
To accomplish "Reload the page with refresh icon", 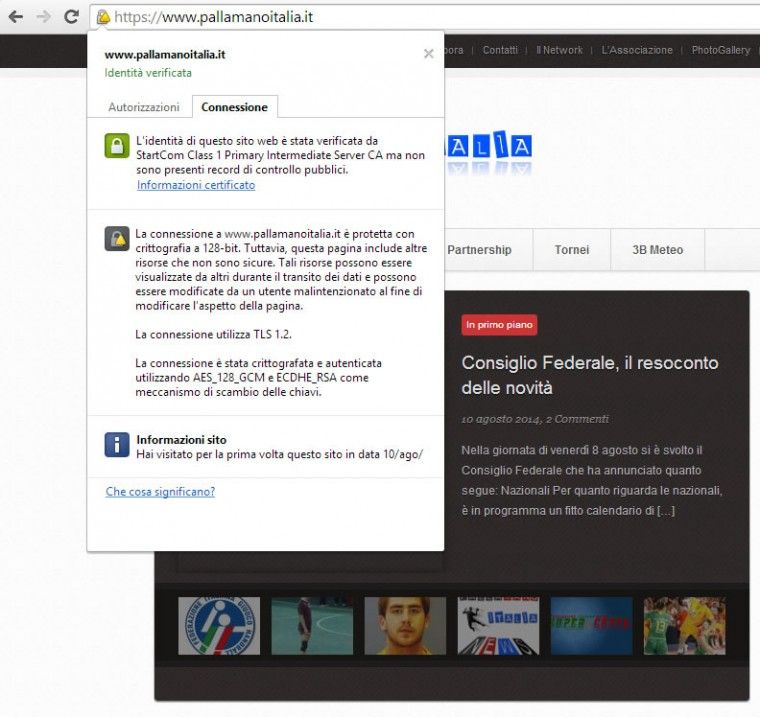I will tap(72, 16).
